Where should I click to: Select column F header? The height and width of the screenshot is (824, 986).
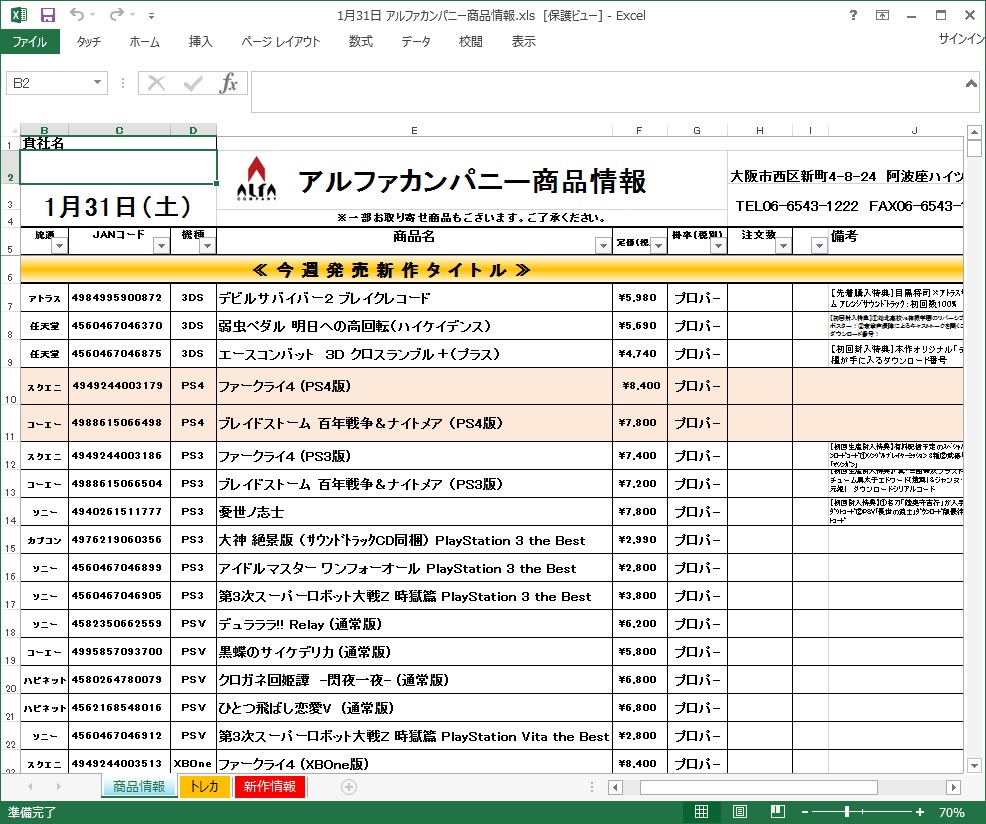click(x=640, y=130)
